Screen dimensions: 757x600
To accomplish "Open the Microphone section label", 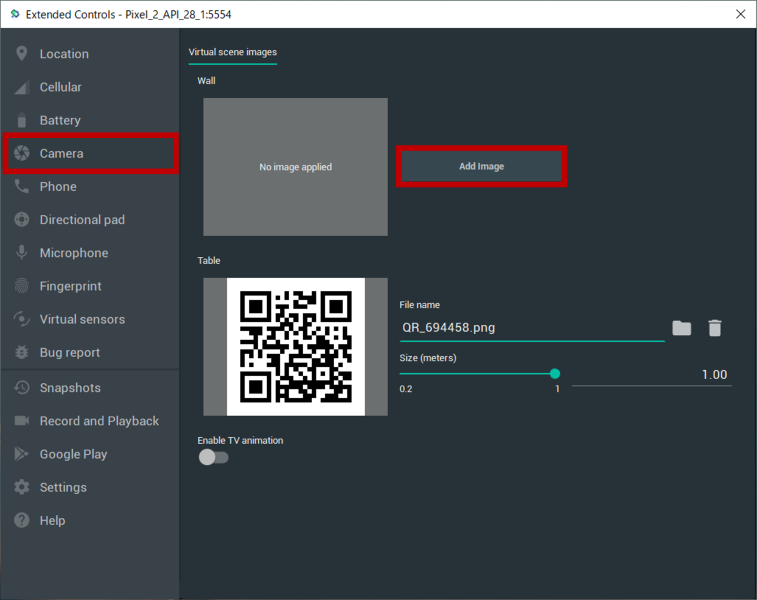I will coord(74,253).
